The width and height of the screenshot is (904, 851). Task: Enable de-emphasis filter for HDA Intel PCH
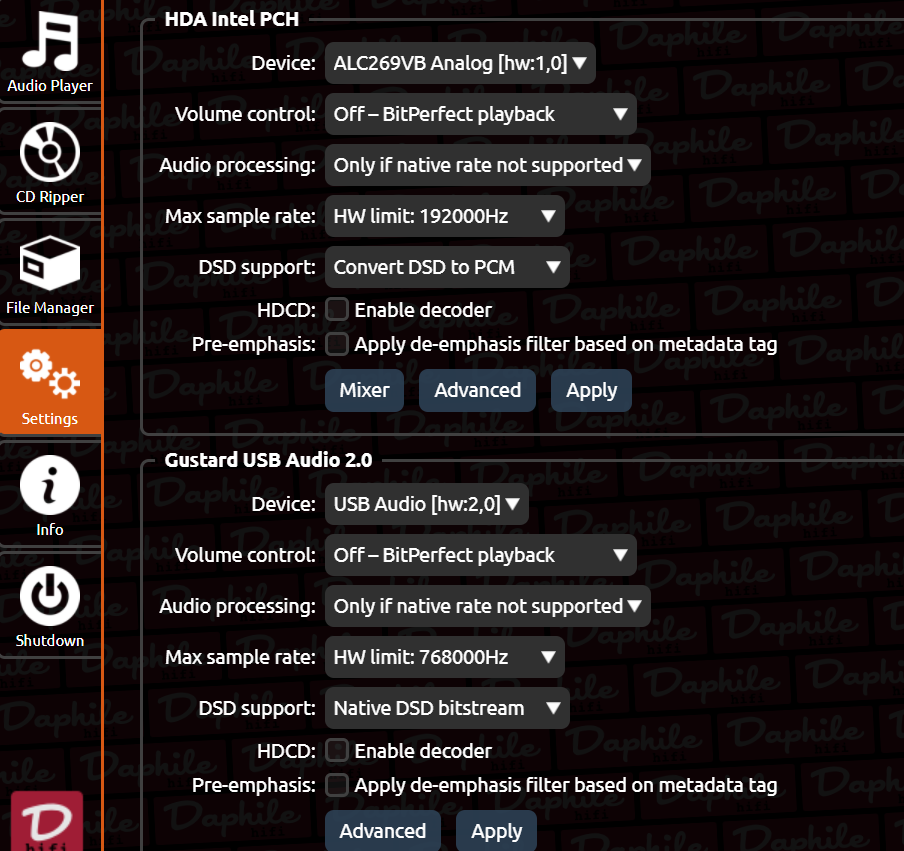337,344
